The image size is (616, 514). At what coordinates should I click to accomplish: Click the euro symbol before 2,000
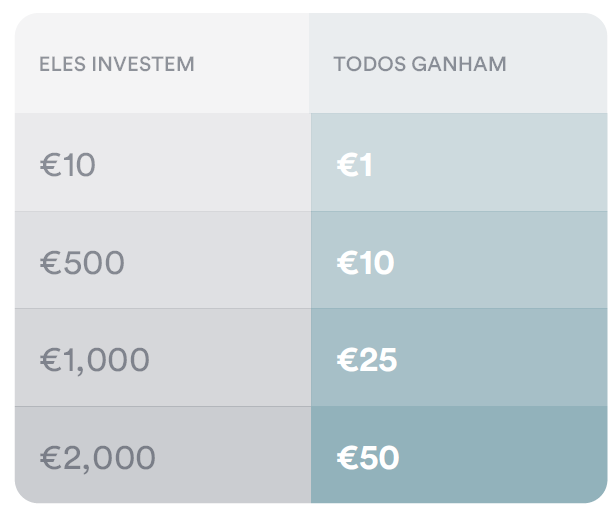(x=50, y=458)
